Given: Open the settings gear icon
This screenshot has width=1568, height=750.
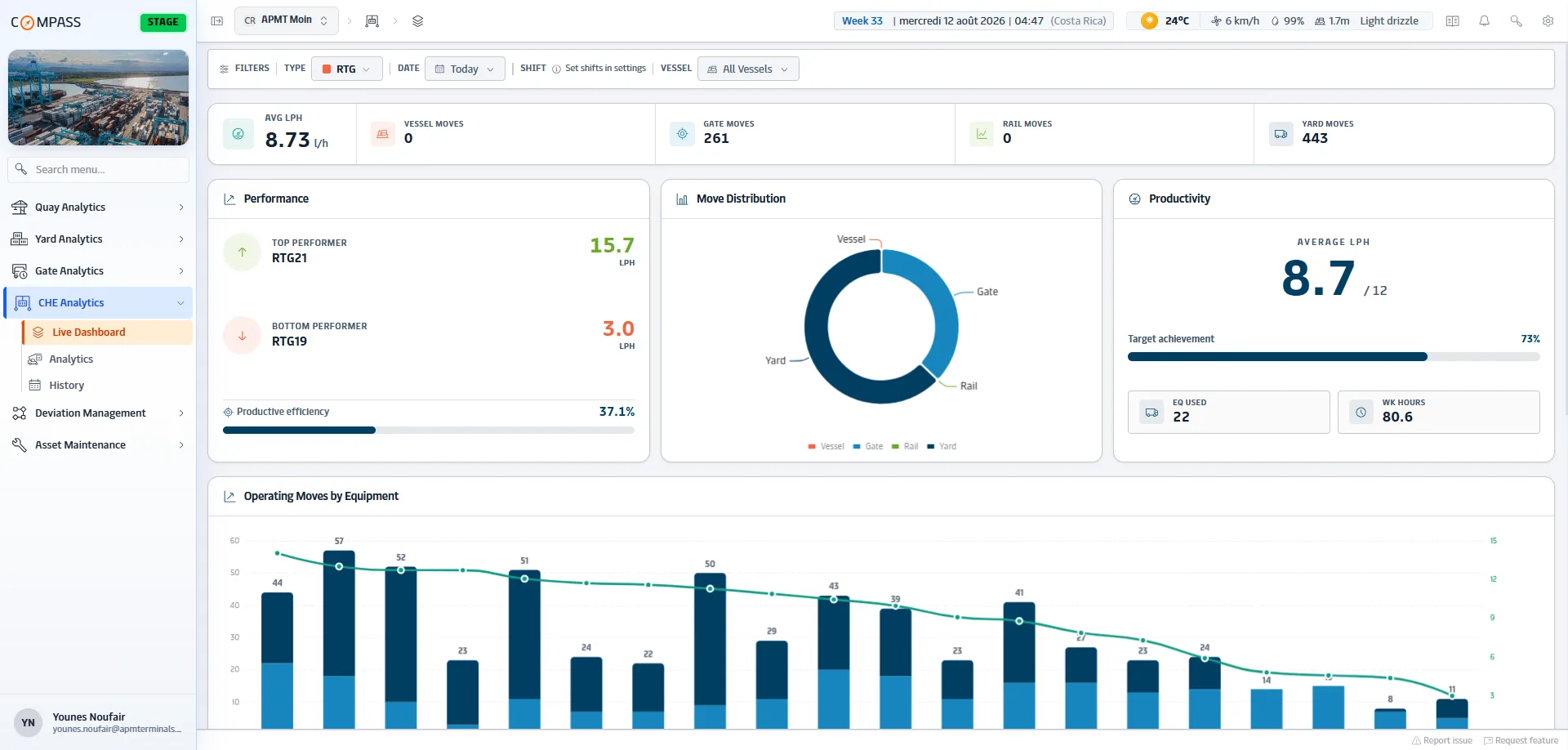Looking at the screenshot, I should [1548, 21].
